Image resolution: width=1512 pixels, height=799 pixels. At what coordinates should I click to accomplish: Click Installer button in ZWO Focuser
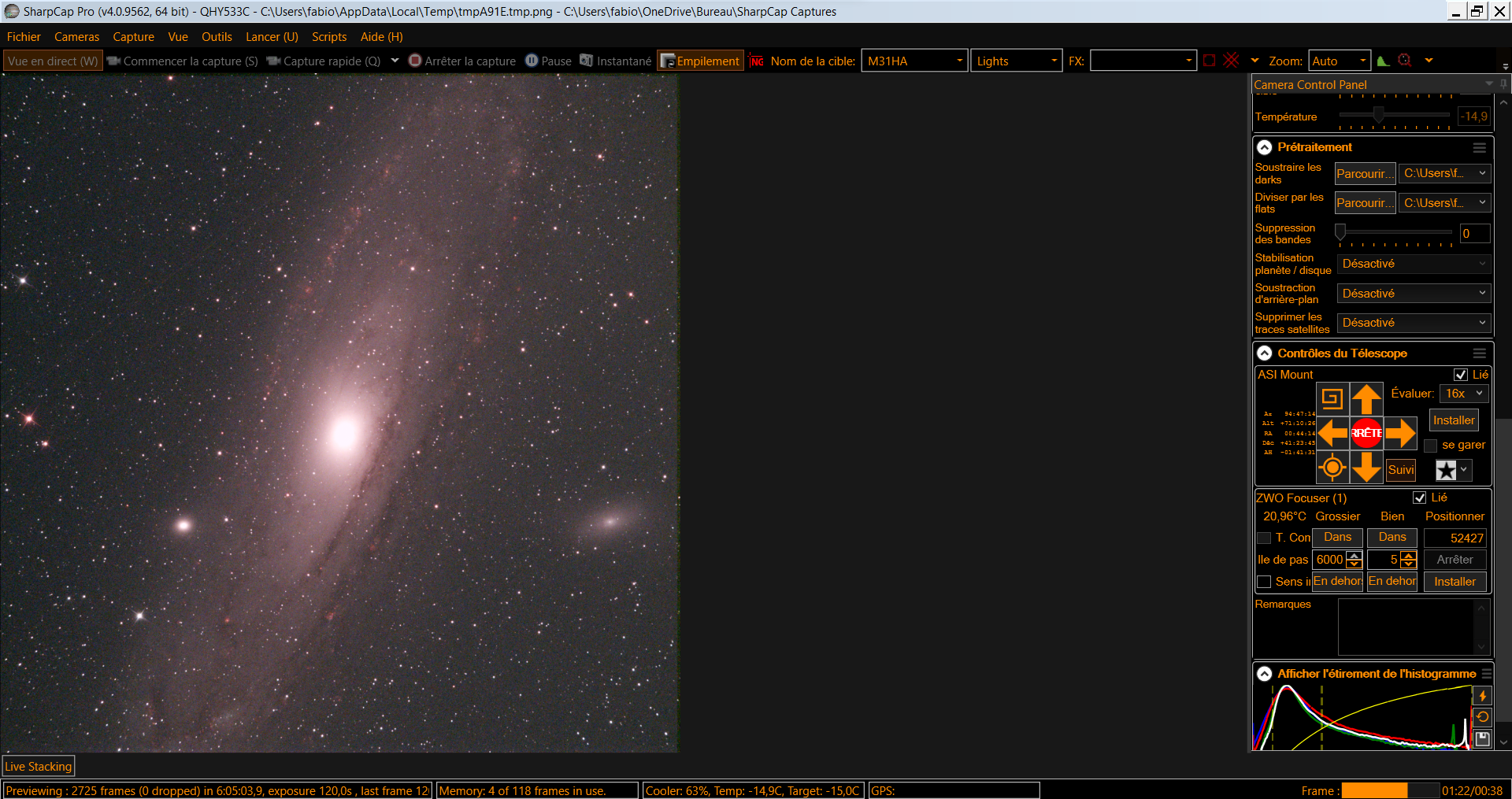pos(1455,582)
